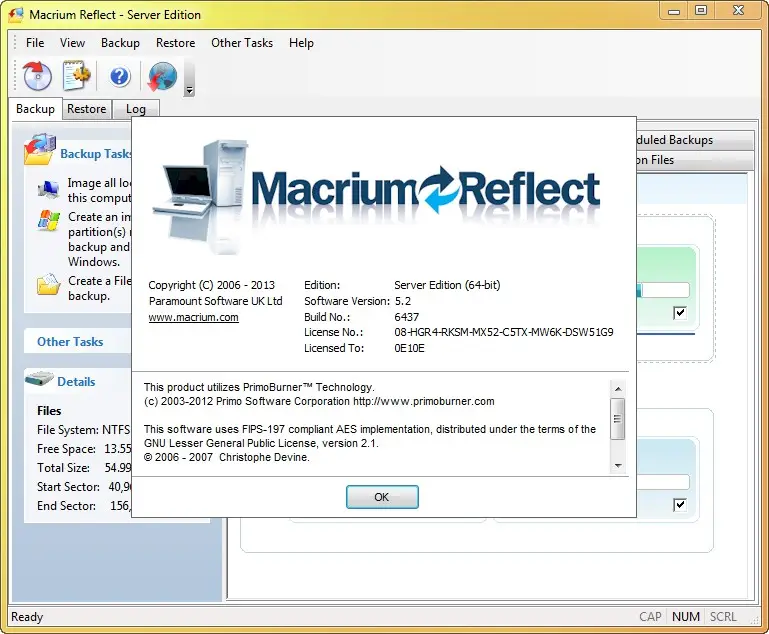Open the View menu
Viewport: 769px width, 634px height.
[x=73, y=43]
